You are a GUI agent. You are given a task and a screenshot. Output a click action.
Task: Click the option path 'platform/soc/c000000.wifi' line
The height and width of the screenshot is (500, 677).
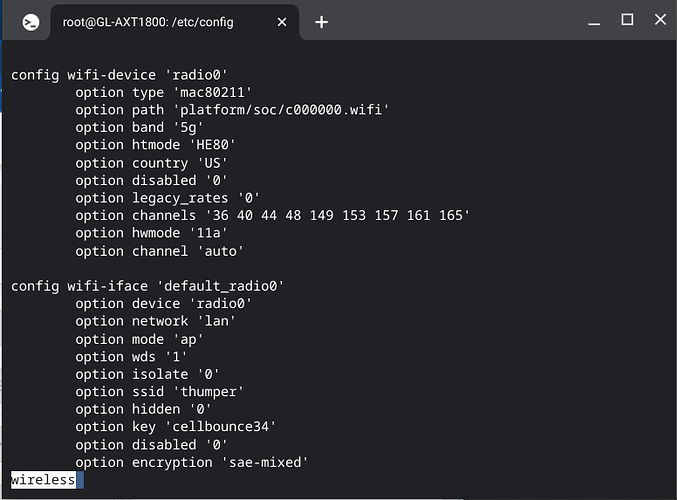click(x=232, y=110)
